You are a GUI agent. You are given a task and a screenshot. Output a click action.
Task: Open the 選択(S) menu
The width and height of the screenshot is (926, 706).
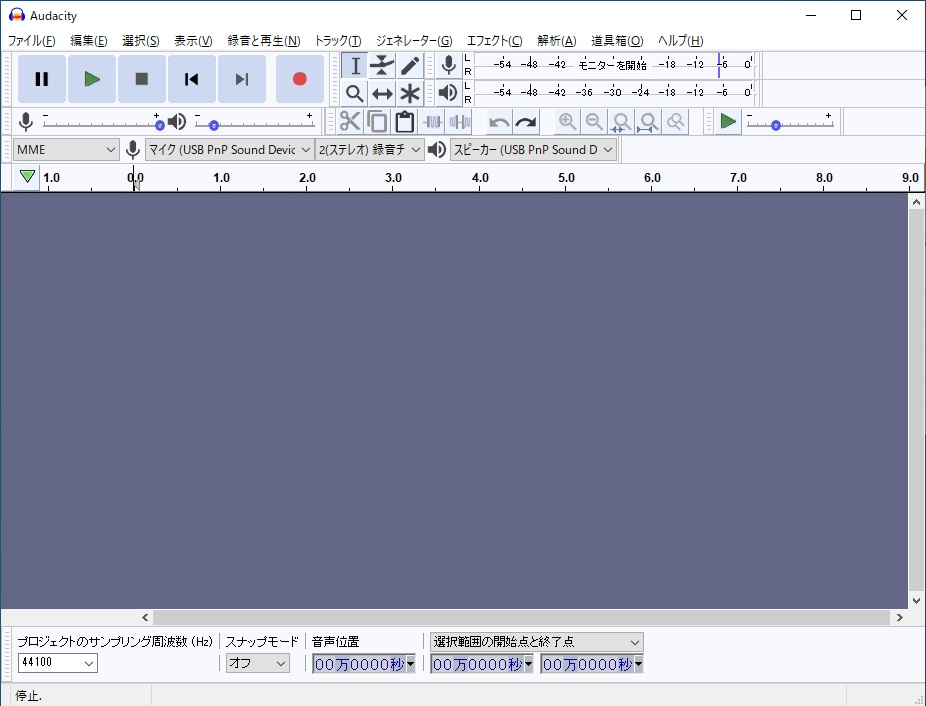coord(141,41)
